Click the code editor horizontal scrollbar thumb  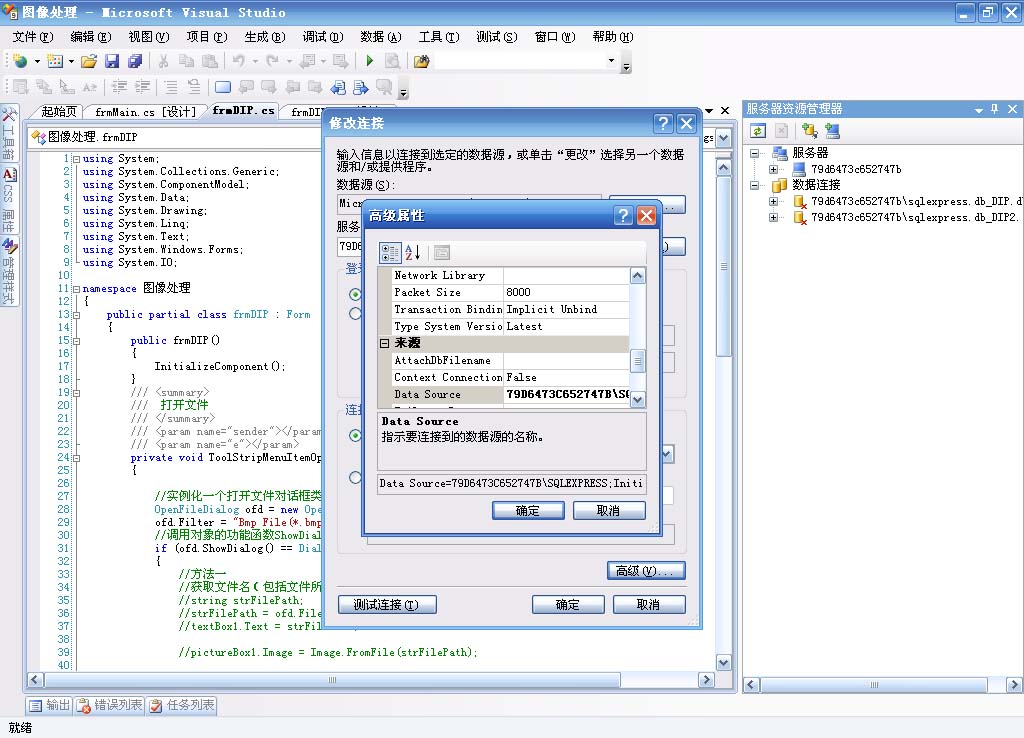332,680
